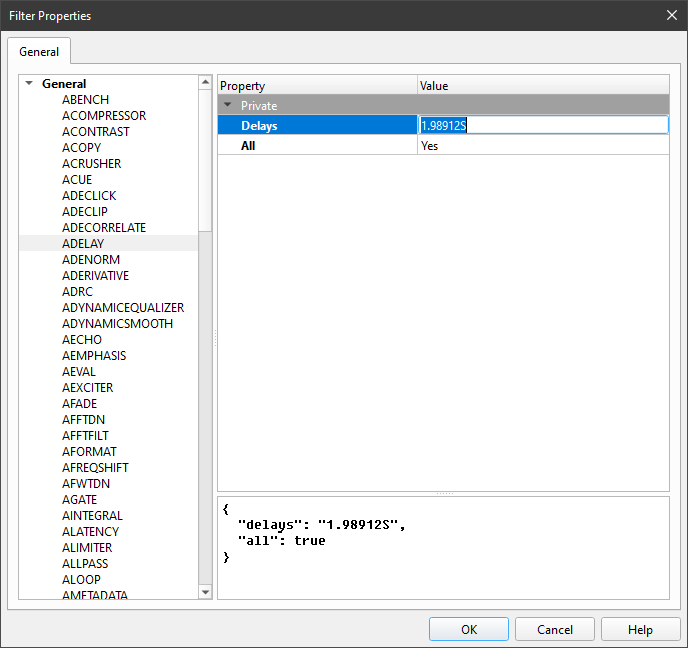Select ADYNAMICEQUALIZER filter

coord(122,308)
